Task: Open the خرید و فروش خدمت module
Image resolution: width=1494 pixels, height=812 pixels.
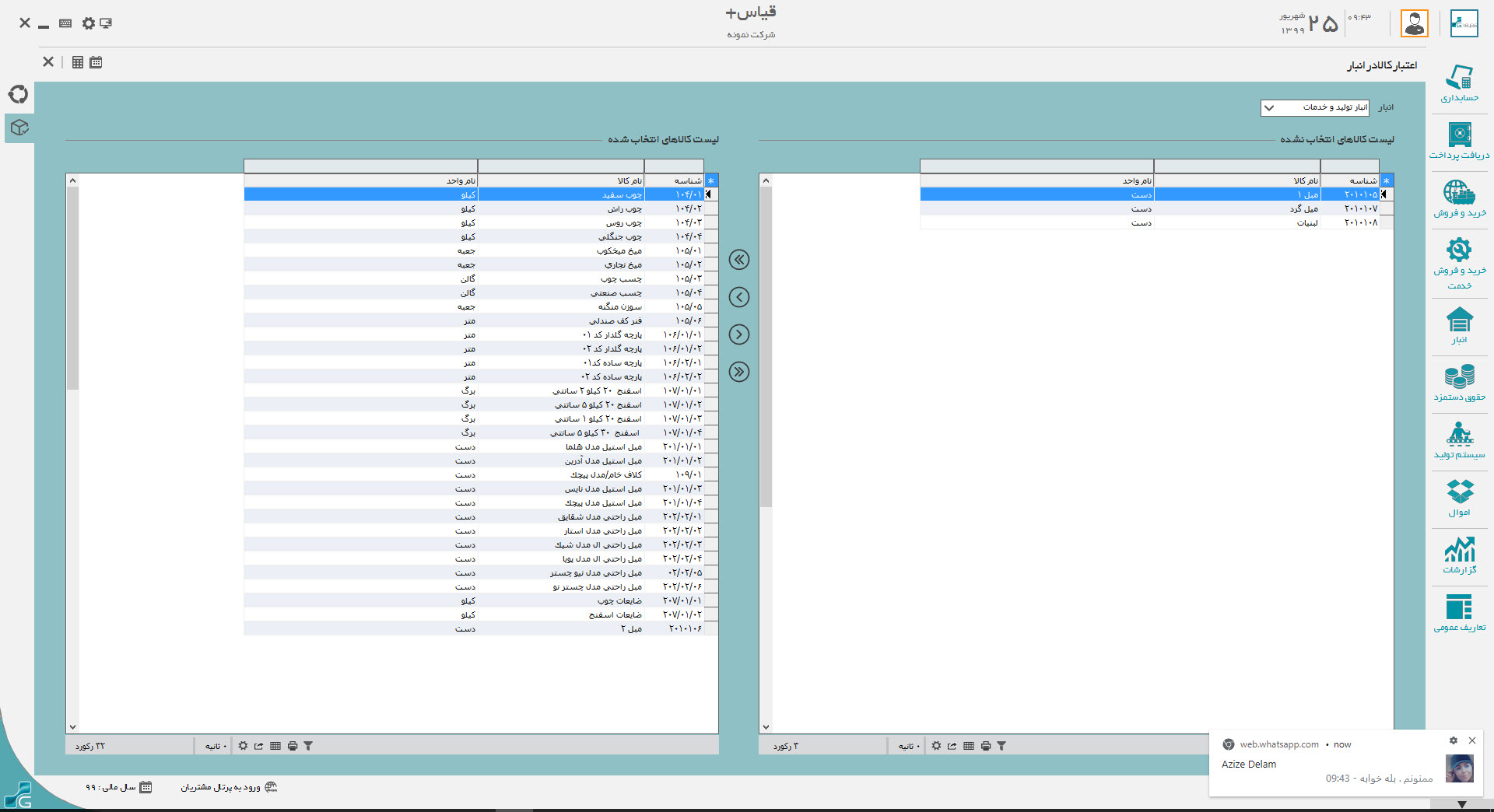Action: coord(1459,263)
